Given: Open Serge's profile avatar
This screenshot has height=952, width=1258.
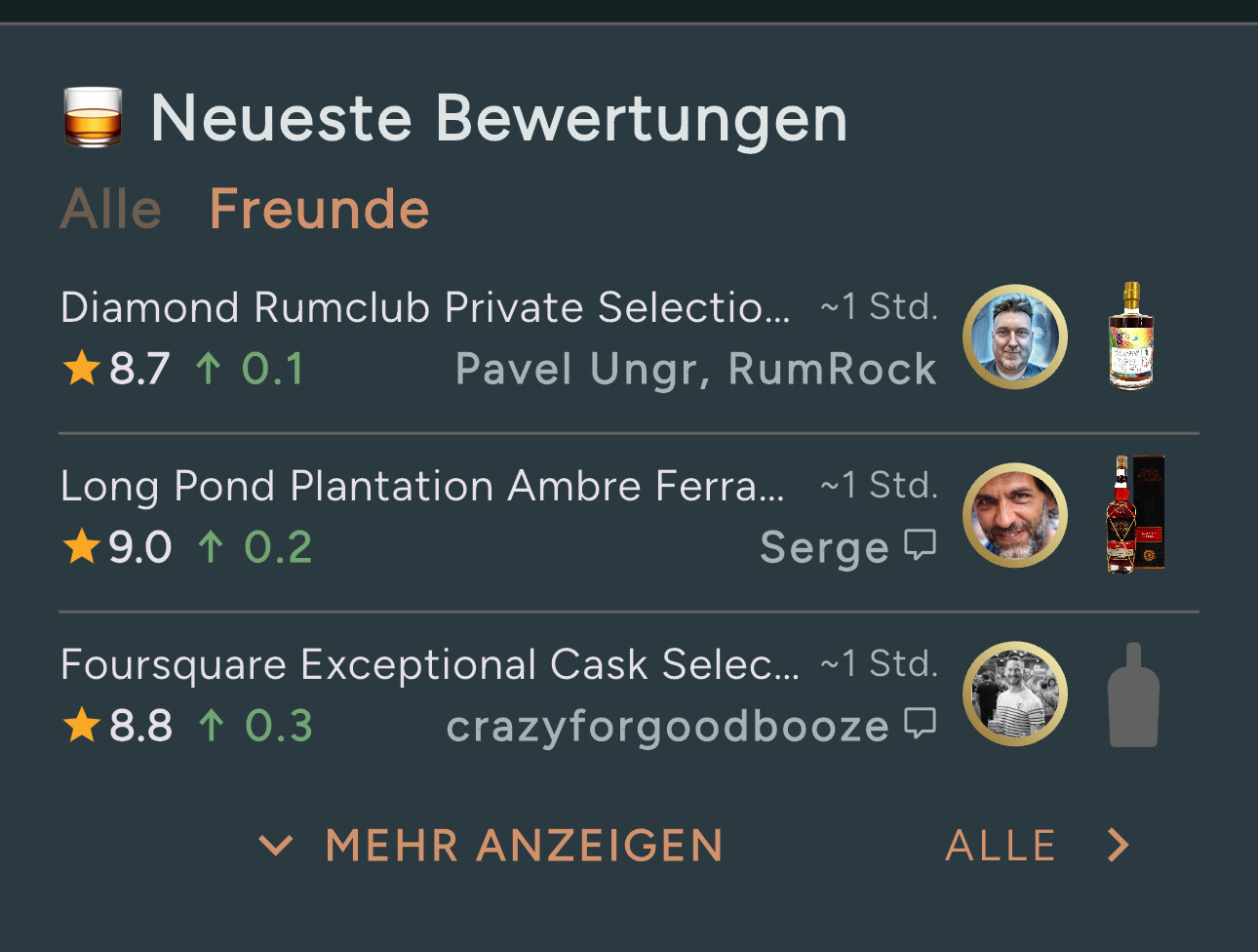Looking at the screenshot, I should pos(1014,516).
